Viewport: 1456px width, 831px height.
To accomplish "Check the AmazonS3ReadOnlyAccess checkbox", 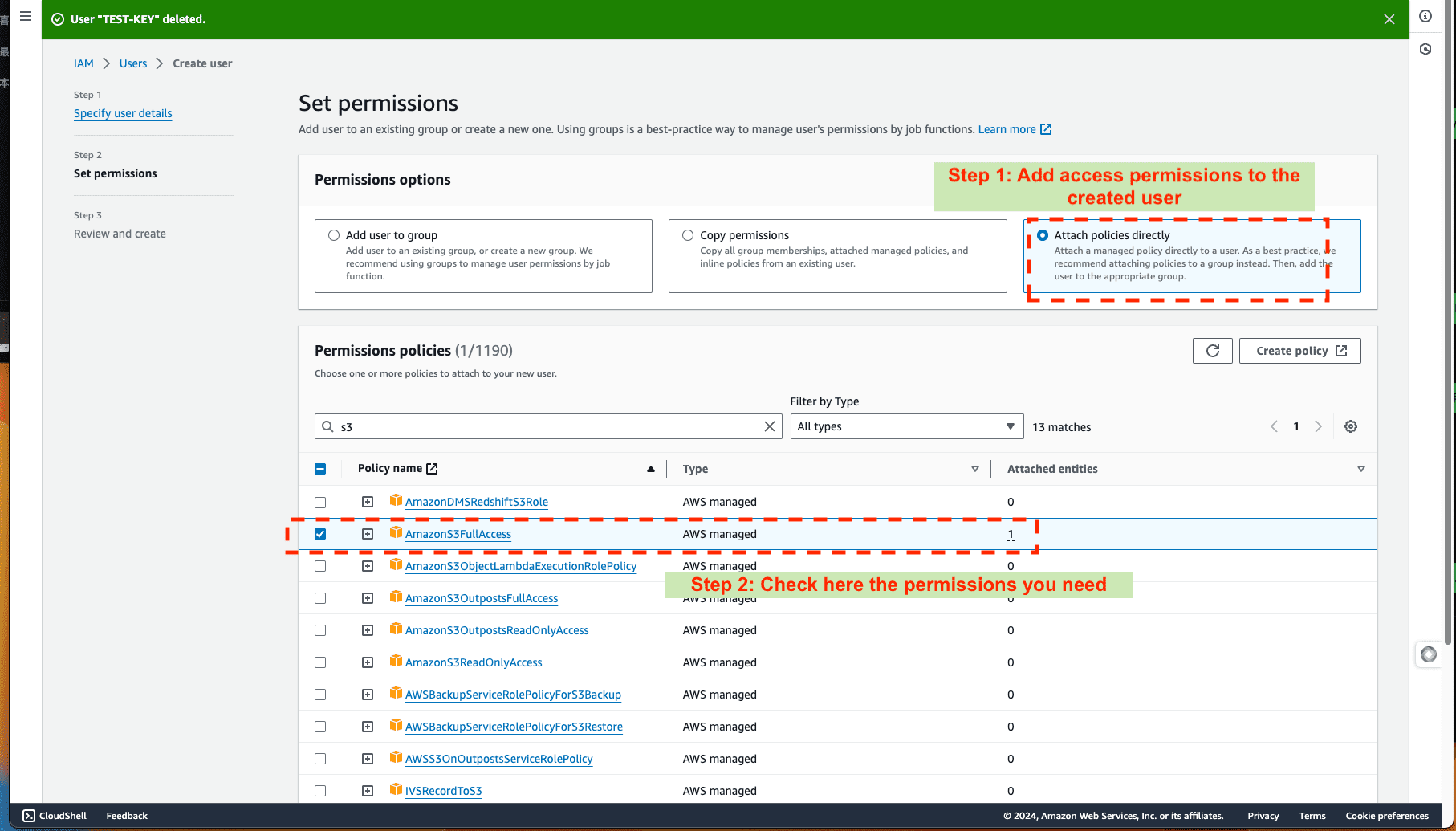I will tap(320, 662).
